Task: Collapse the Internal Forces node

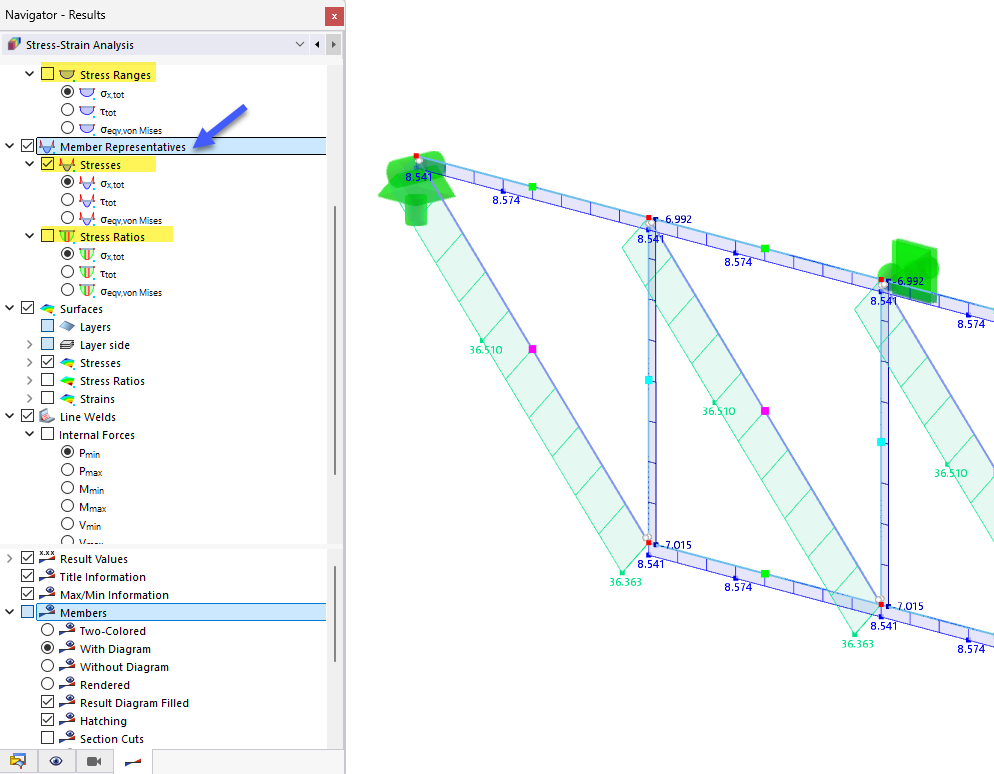Action: pos(29,434)
